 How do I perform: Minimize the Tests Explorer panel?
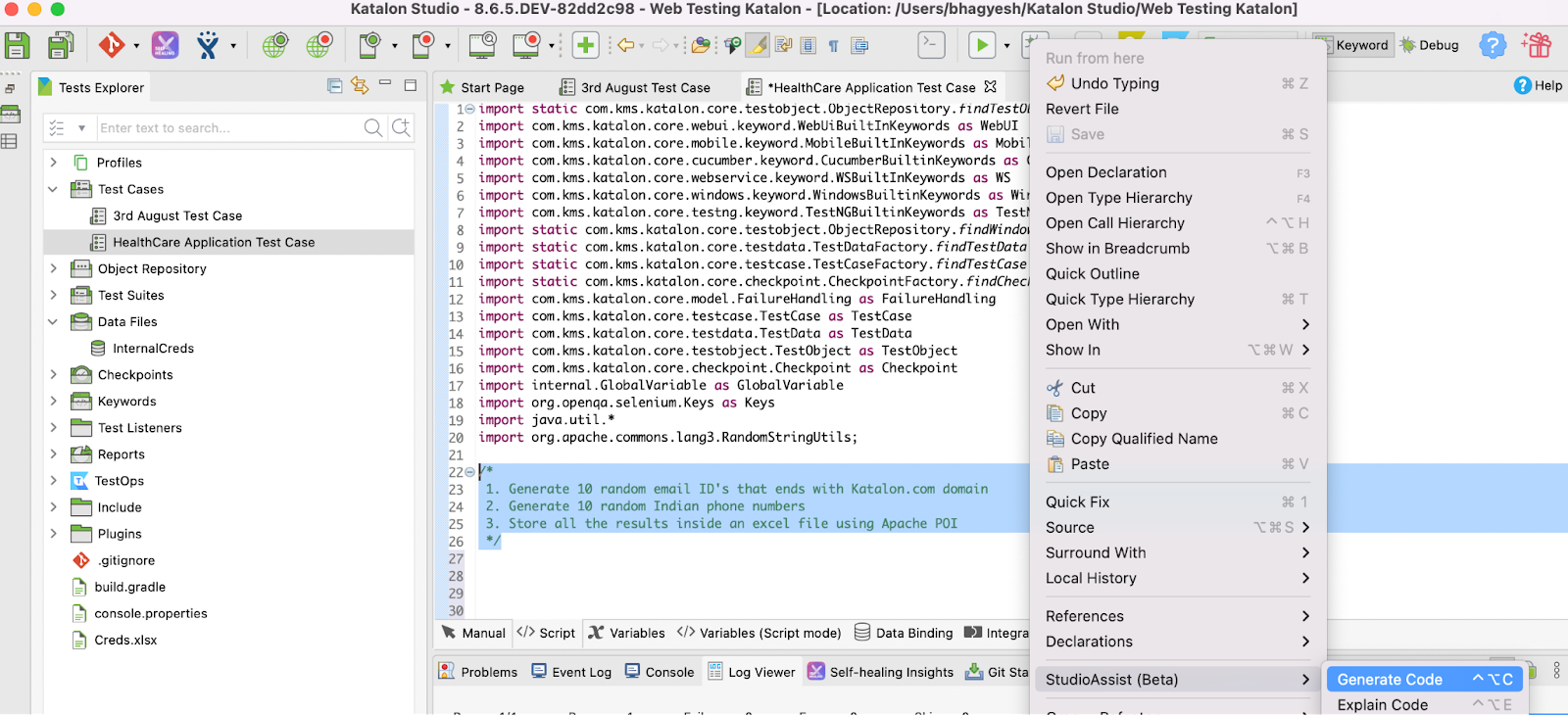[385, 84]
